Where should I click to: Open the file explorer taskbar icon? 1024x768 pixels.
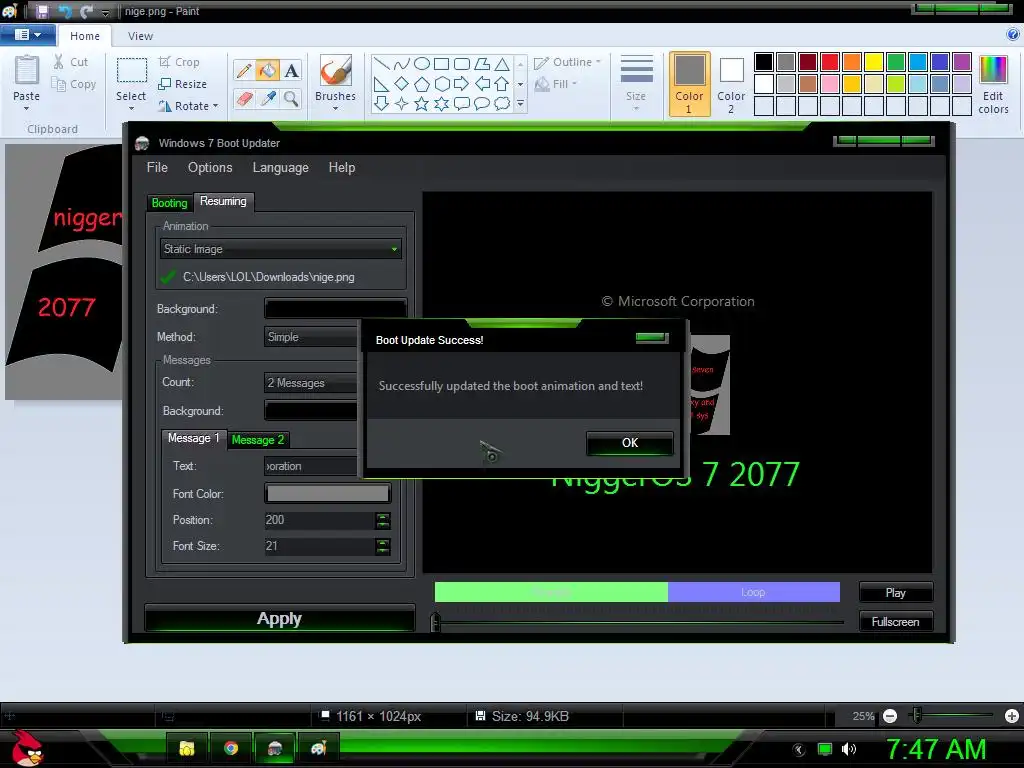[x=187, y=748]
